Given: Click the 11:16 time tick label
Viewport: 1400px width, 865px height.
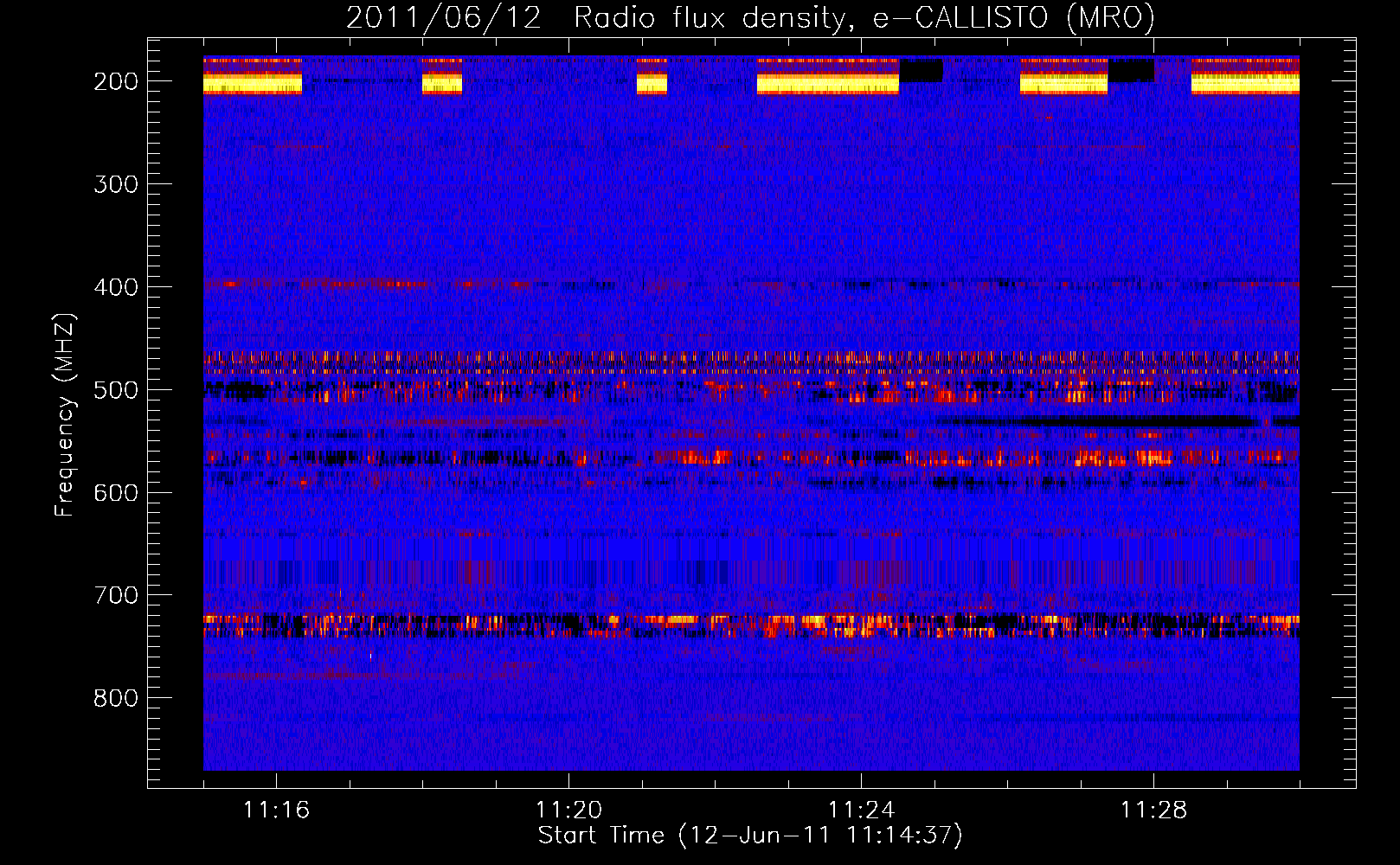Looking at the screenshot, I should pyautogui.click(x=276, y=811).
